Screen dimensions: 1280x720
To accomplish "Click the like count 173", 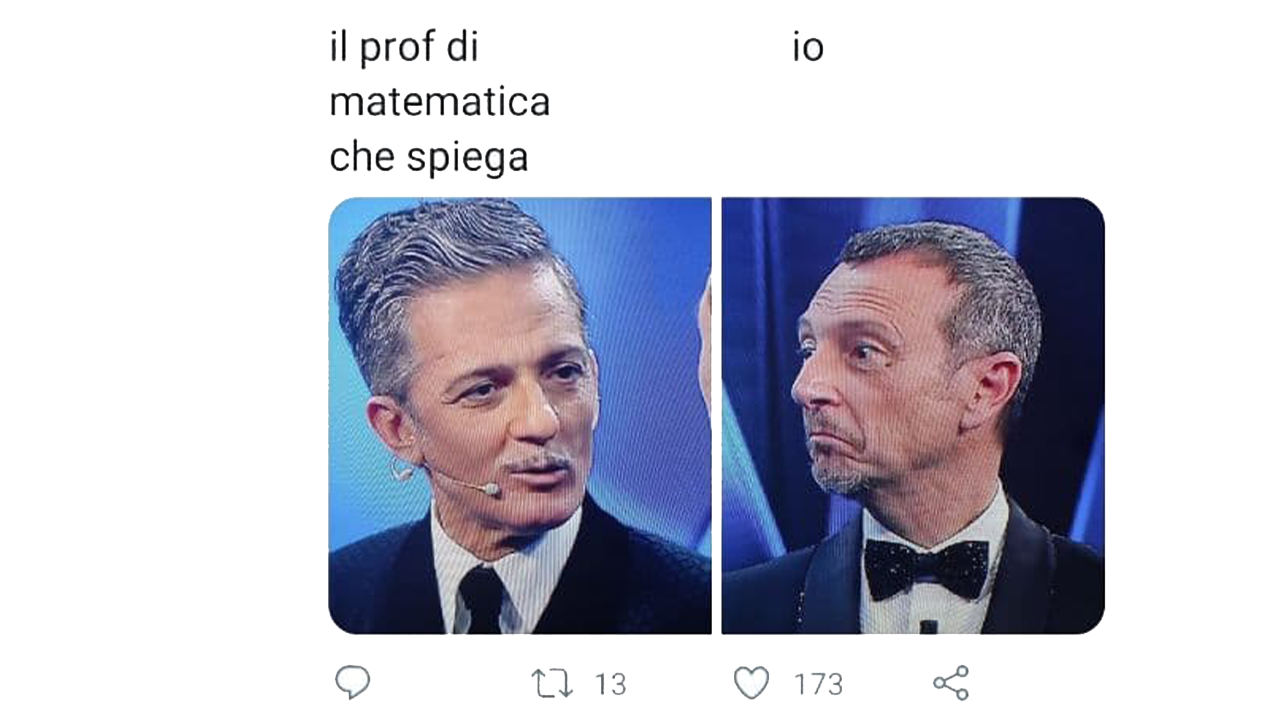I will tap(818, 685).
